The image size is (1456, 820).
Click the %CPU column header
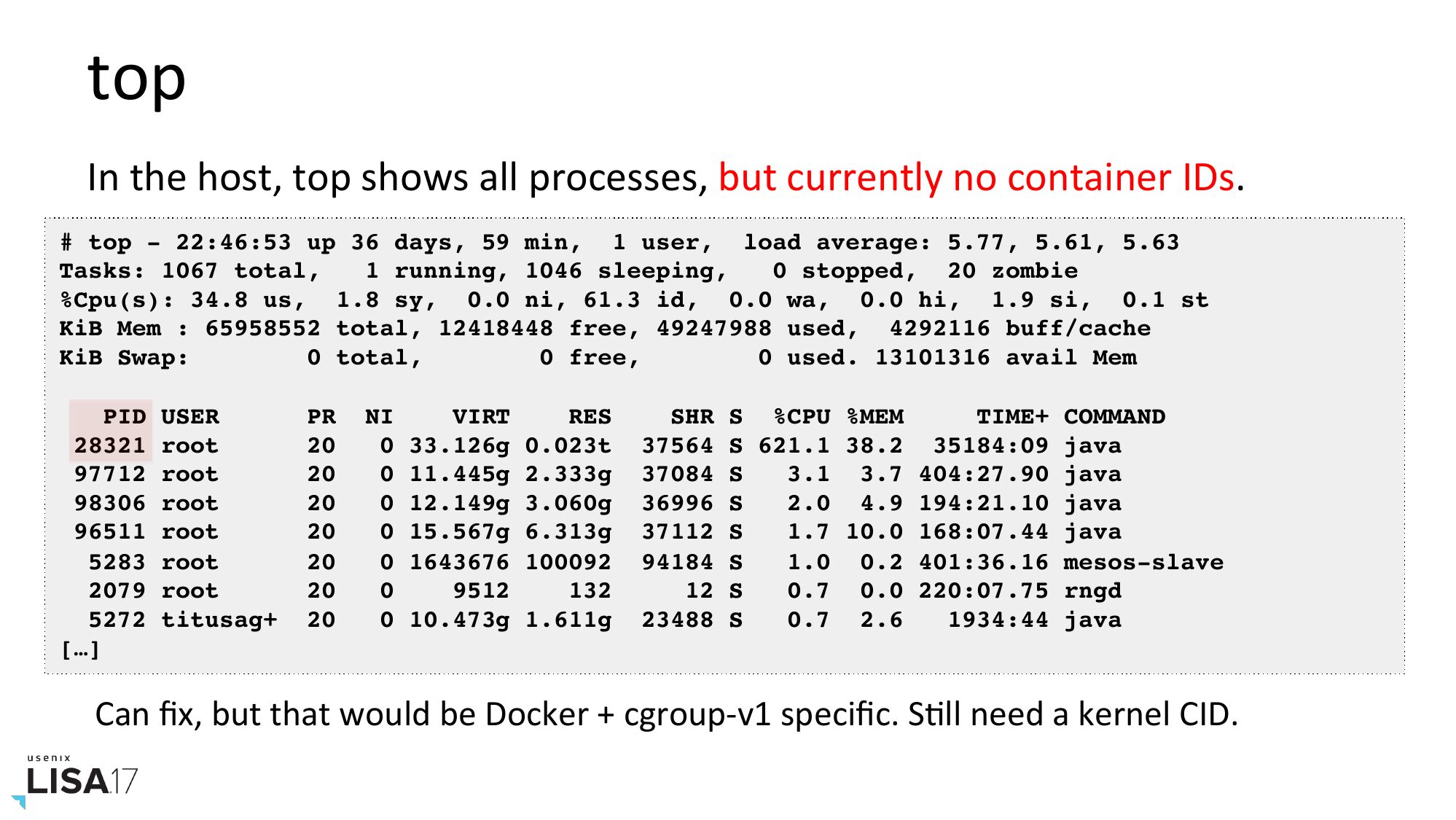point(802,417)
